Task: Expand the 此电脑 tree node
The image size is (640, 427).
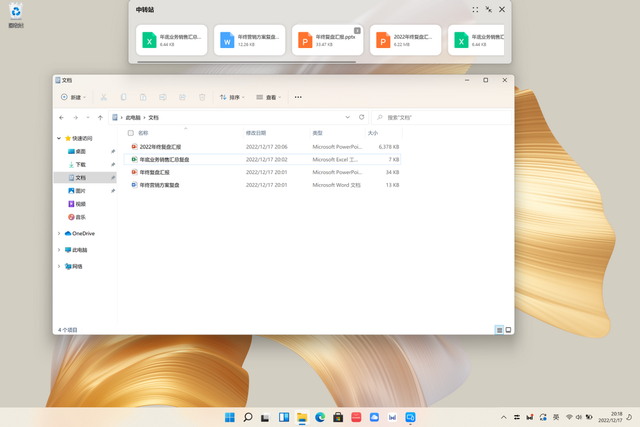Action: pyautogui.click(x=59, y=250)
